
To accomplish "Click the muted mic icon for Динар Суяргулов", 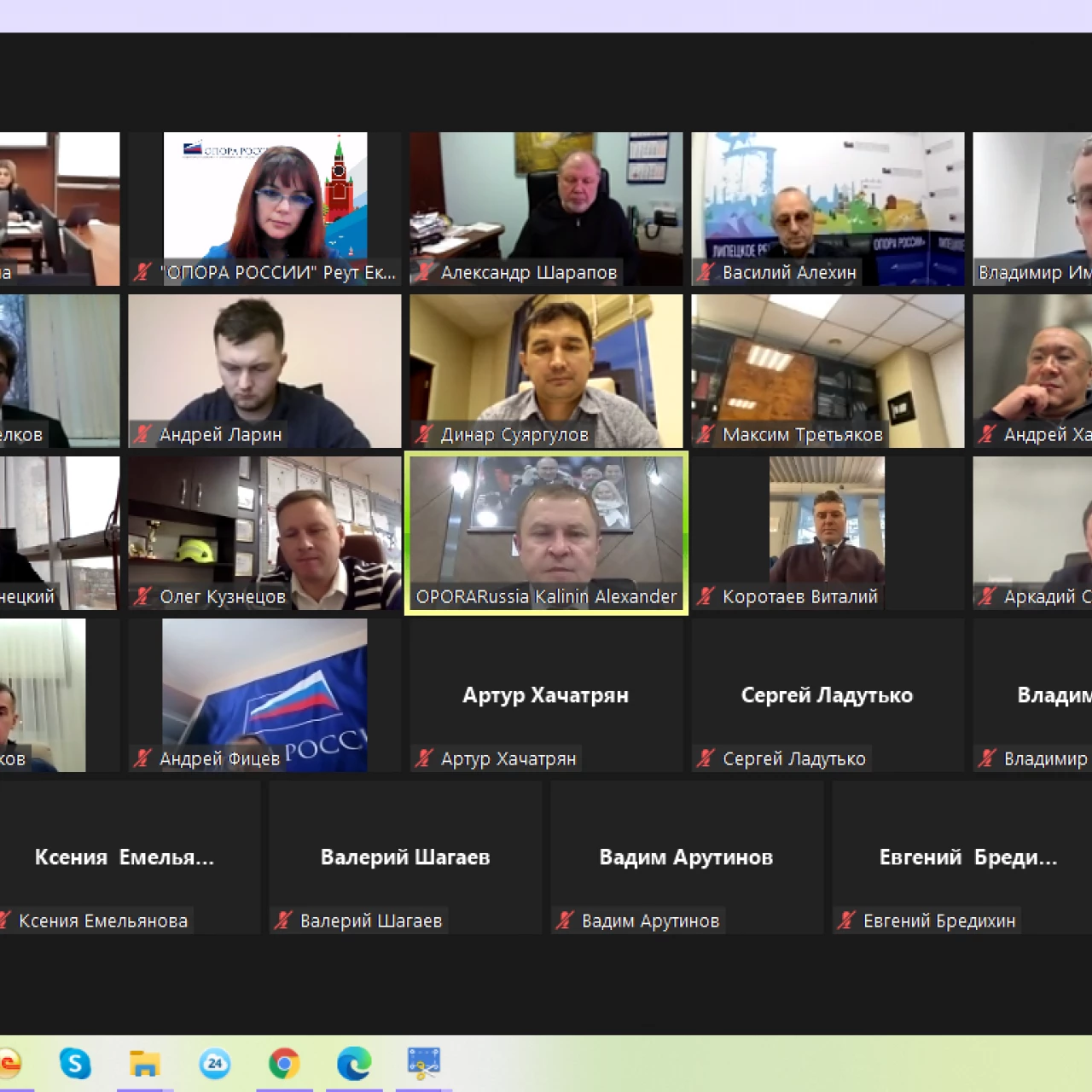I will (424, 434).
